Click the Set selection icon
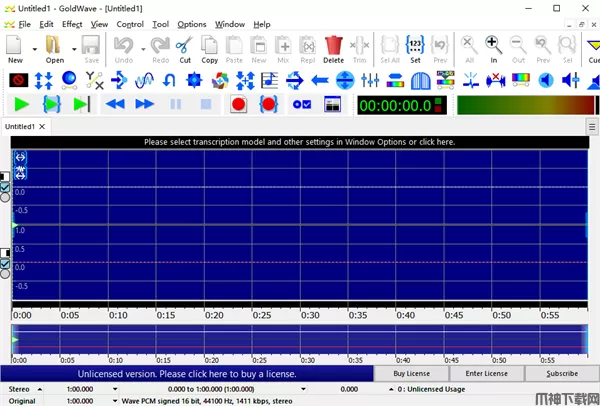 (x=415, y=45)
